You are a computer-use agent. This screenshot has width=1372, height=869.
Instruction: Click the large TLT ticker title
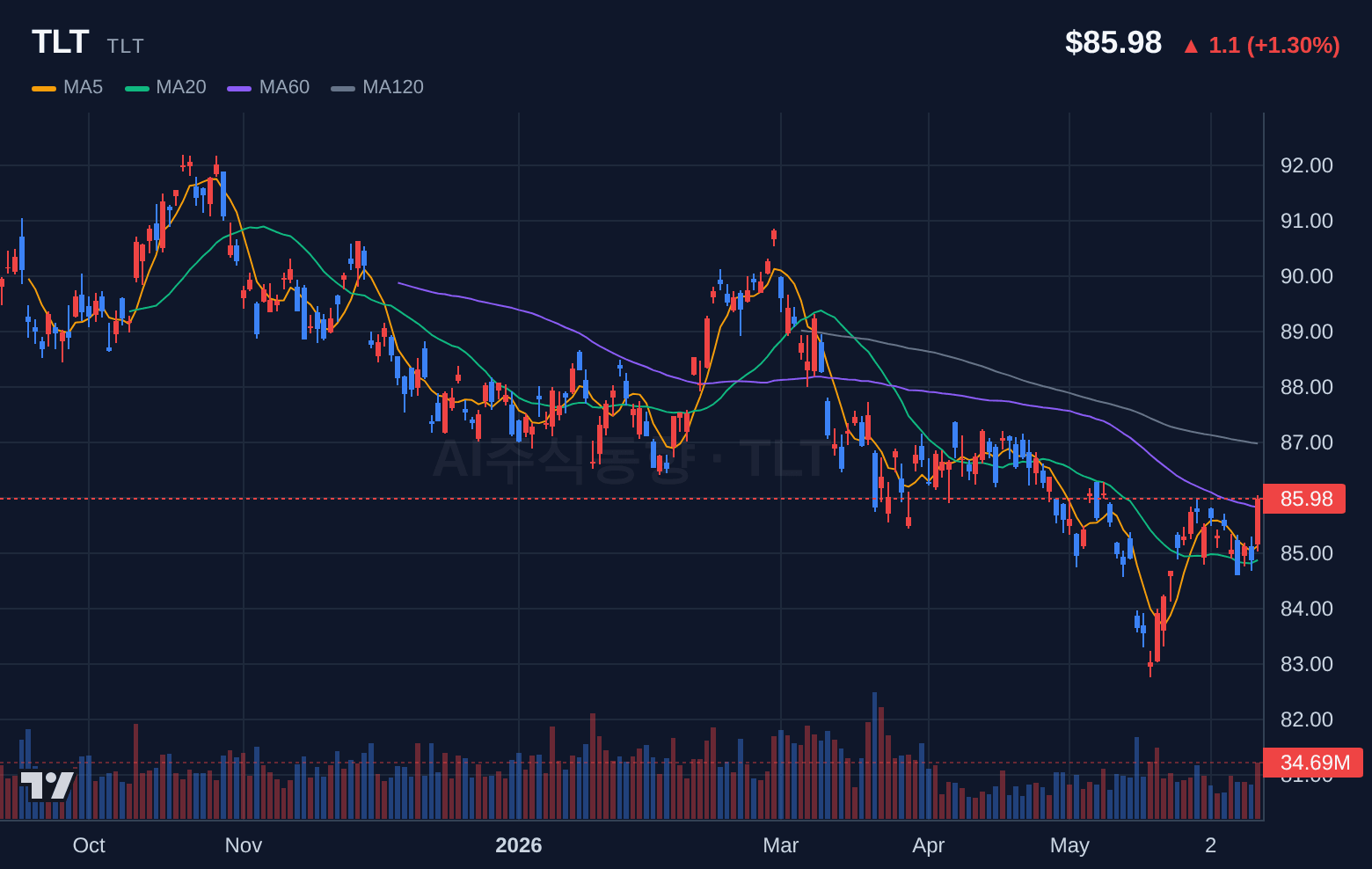point(61,42)
